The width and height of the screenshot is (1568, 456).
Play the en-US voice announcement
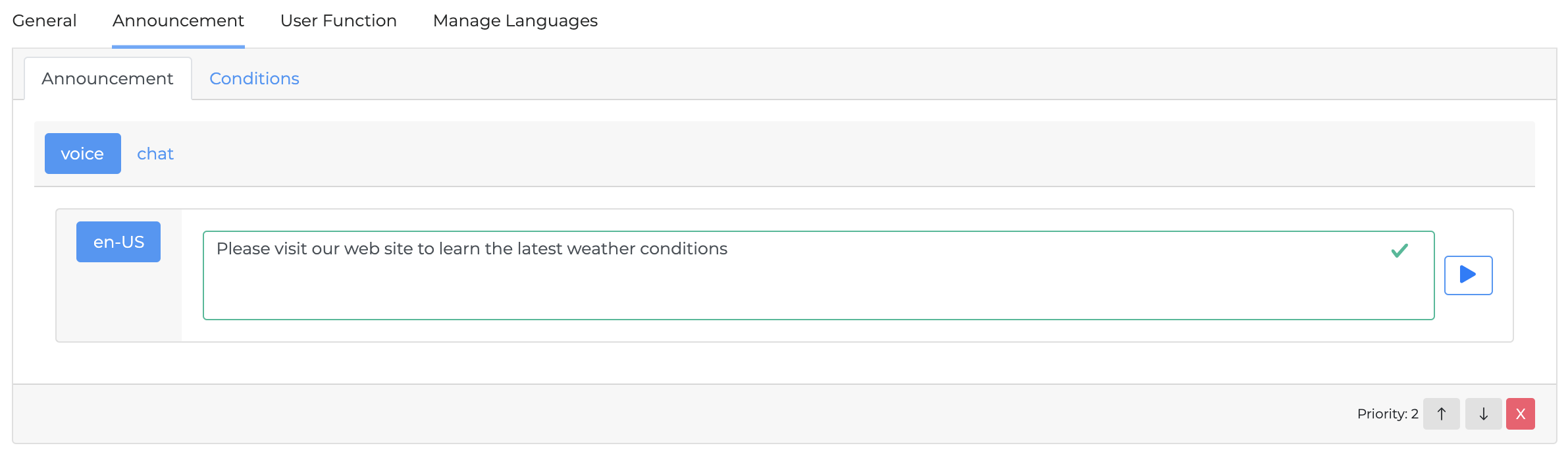tap(1468, 275)
